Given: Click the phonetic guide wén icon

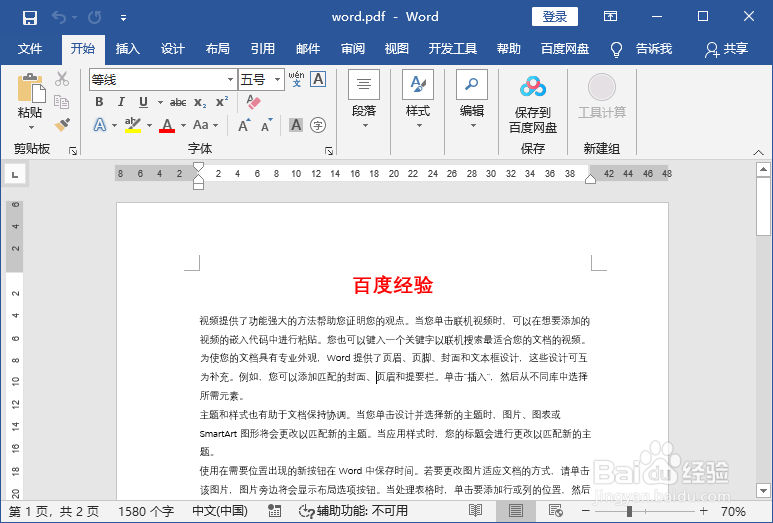Looking at the screenshot, I should 296,79.
